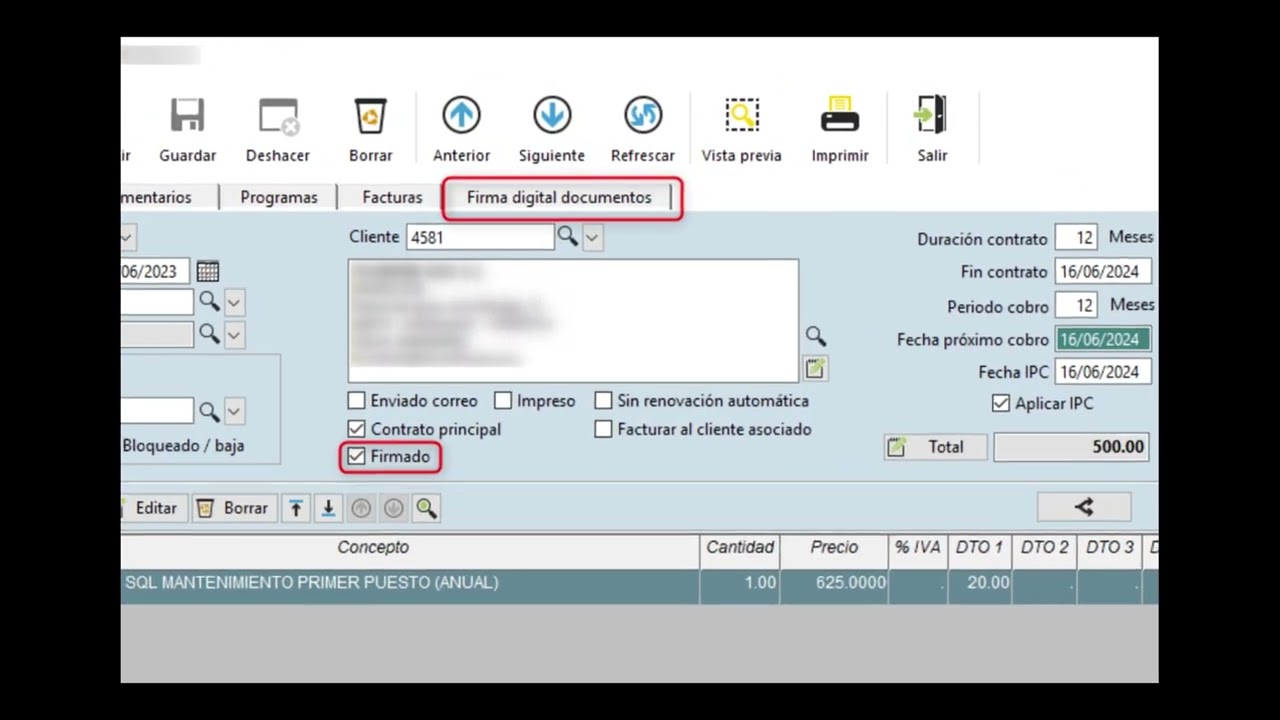Check Facturar al cliente asociado

603,429
